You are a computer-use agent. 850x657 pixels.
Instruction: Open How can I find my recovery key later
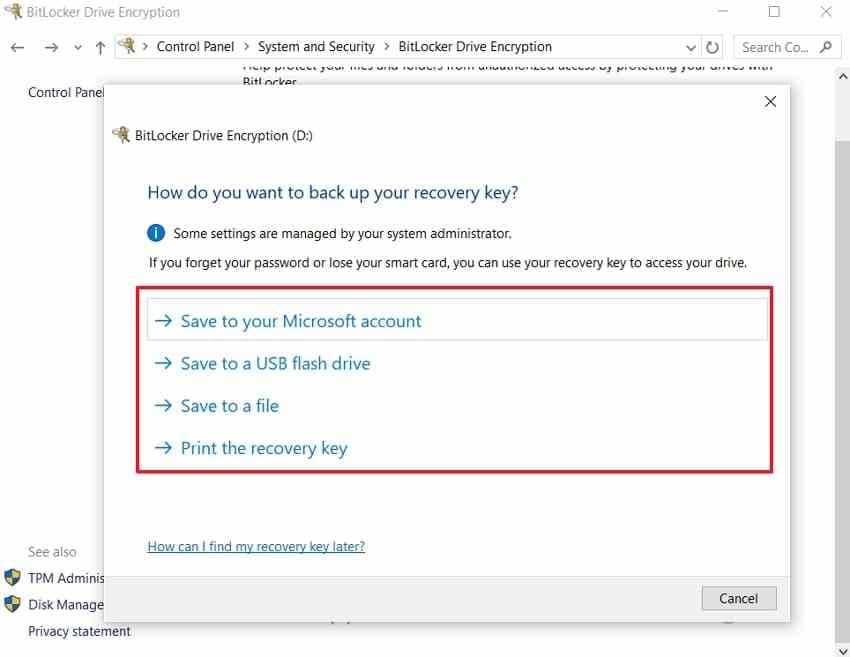(256, 546)
